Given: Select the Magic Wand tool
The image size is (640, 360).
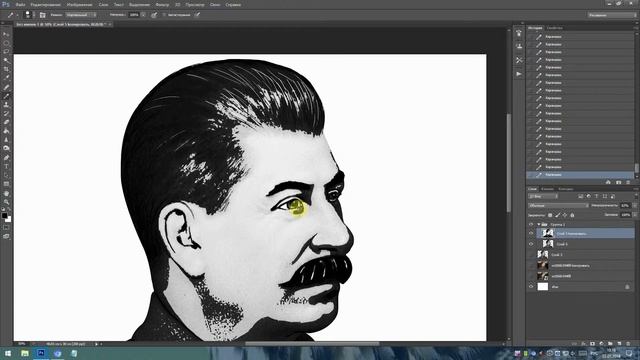Looking at the screenshot, I should (6, 60).
